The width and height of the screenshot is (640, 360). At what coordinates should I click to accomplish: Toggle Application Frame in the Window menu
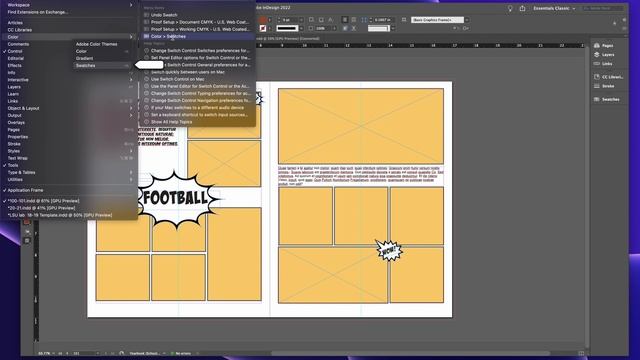(x=25, y=190)
